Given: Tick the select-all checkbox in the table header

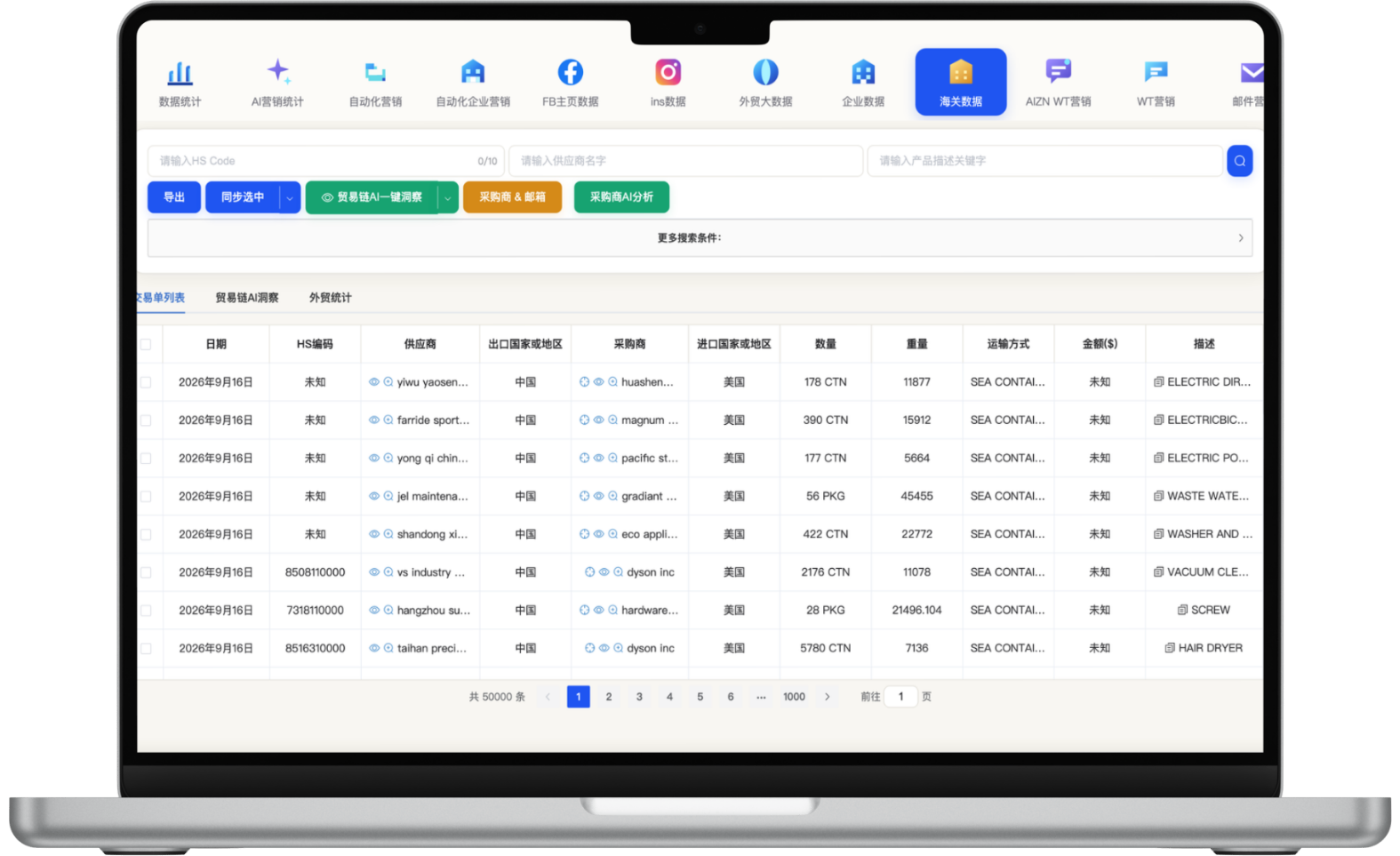Looking at the screenshot, I should click(146, 344).
